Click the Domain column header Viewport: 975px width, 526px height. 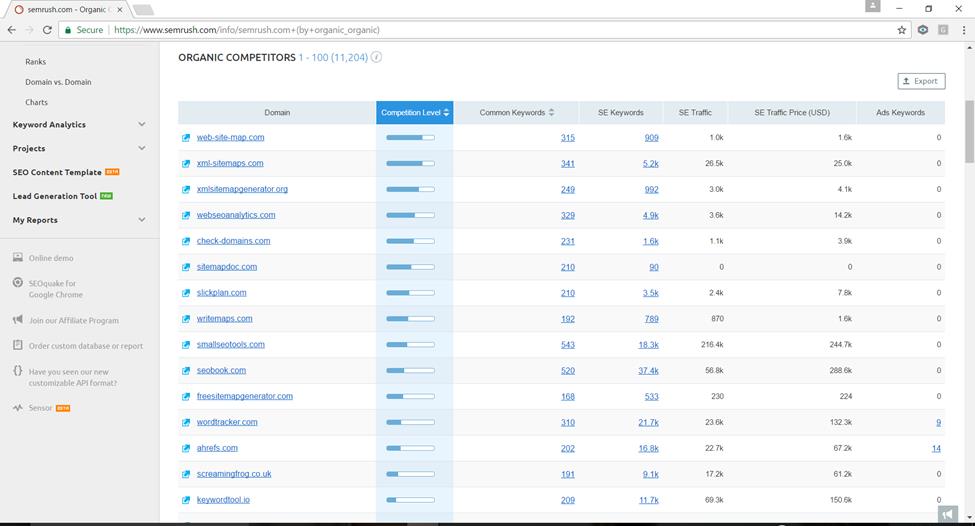277,113
